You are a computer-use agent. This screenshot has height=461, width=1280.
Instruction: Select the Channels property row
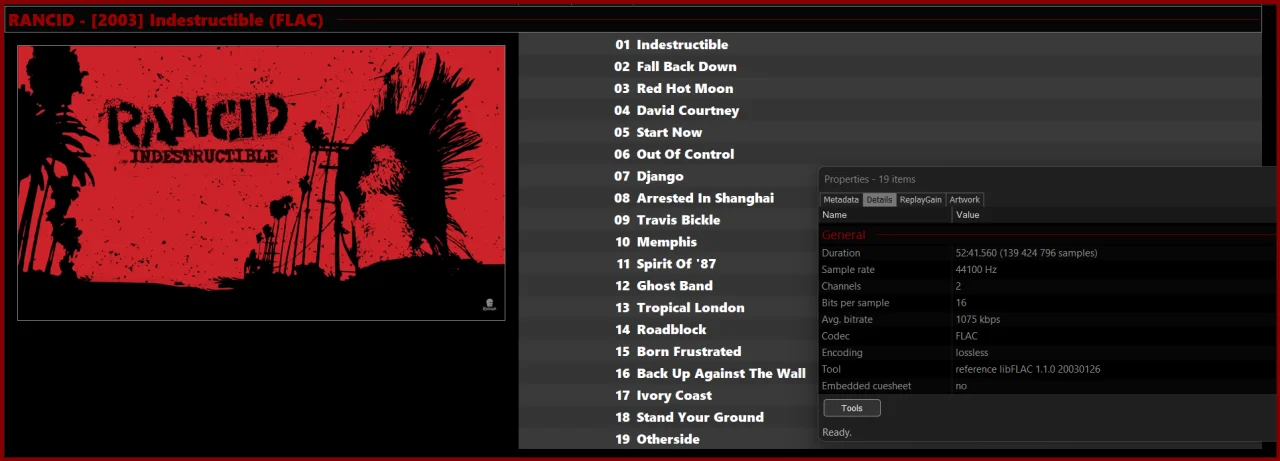pos(1049,286)
